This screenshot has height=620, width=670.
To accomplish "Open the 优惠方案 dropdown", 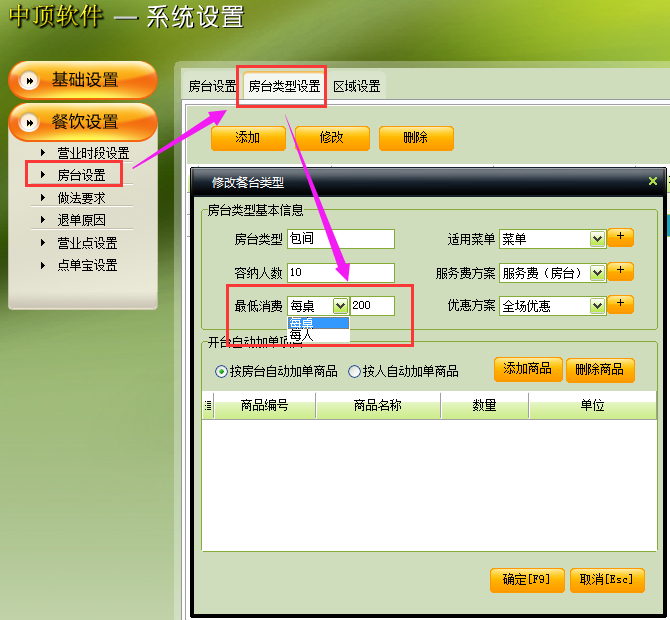I will pyautogui.click(x=597, y=306).
